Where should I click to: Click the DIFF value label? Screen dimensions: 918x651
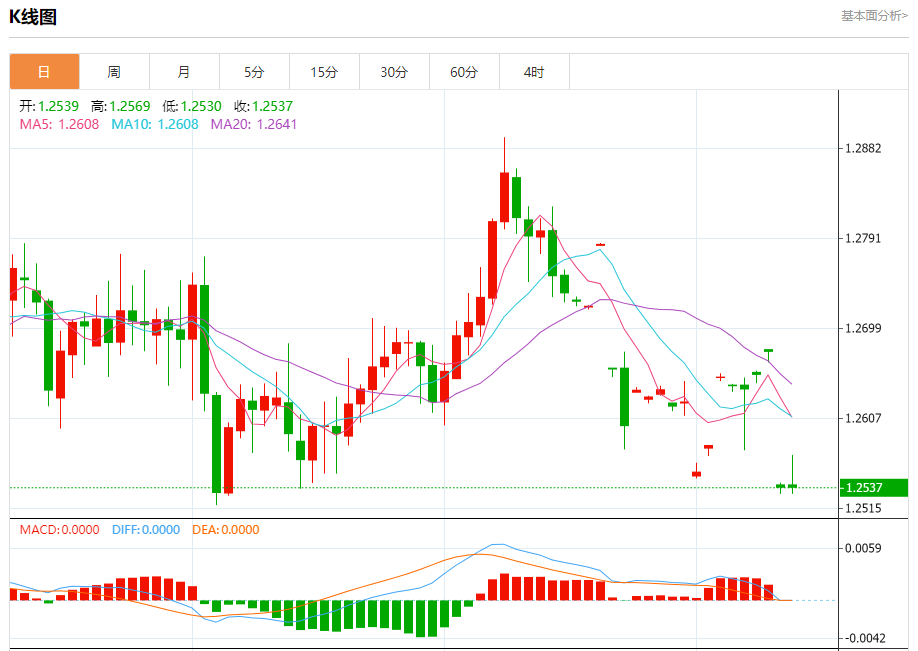pos(146,530)
